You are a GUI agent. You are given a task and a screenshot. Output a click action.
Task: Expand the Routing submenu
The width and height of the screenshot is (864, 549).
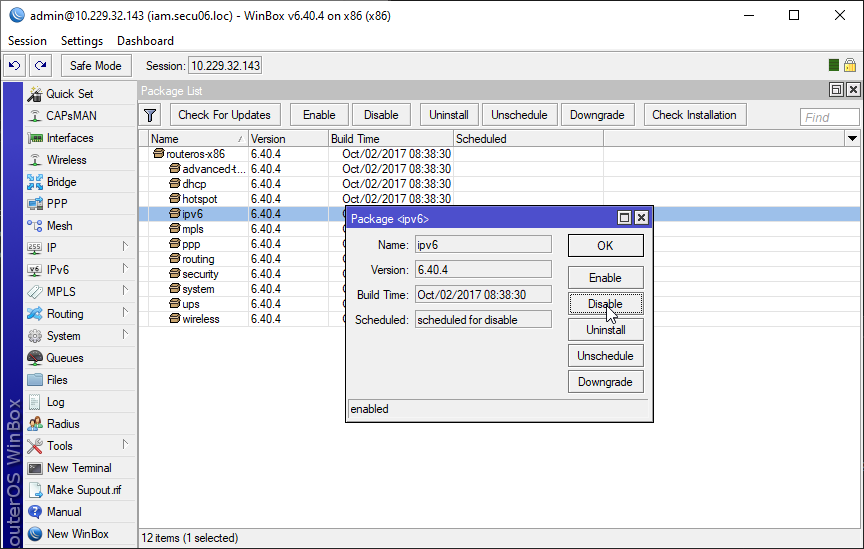point(125,314)
